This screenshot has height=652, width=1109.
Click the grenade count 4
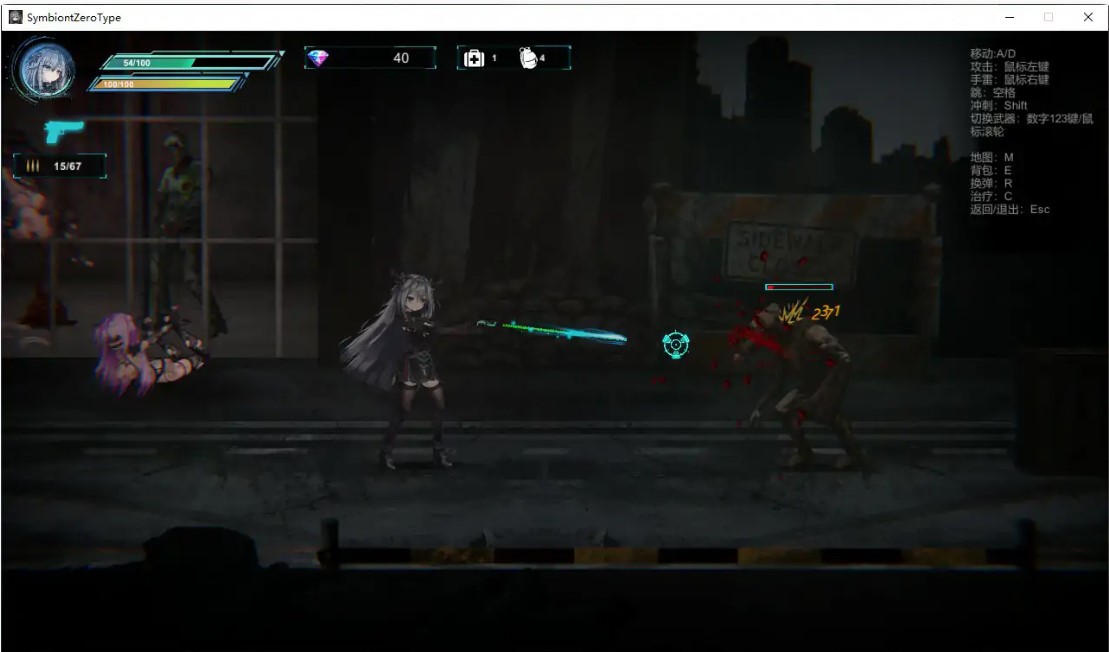[x=542, y=58]
